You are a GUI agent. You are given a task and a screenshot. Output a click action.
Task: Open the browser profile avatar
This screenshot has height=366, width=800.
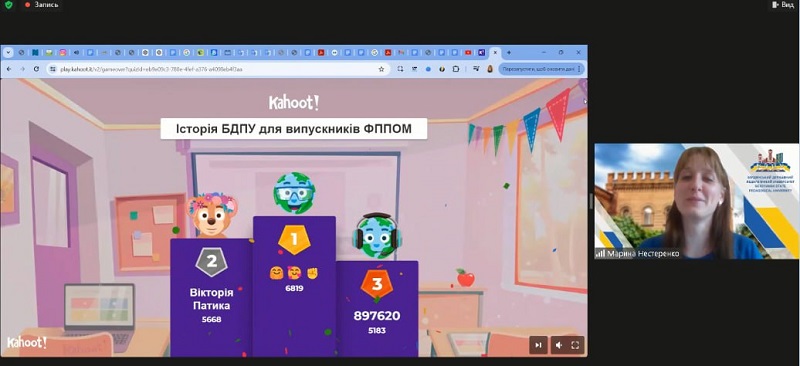(490, 69)
